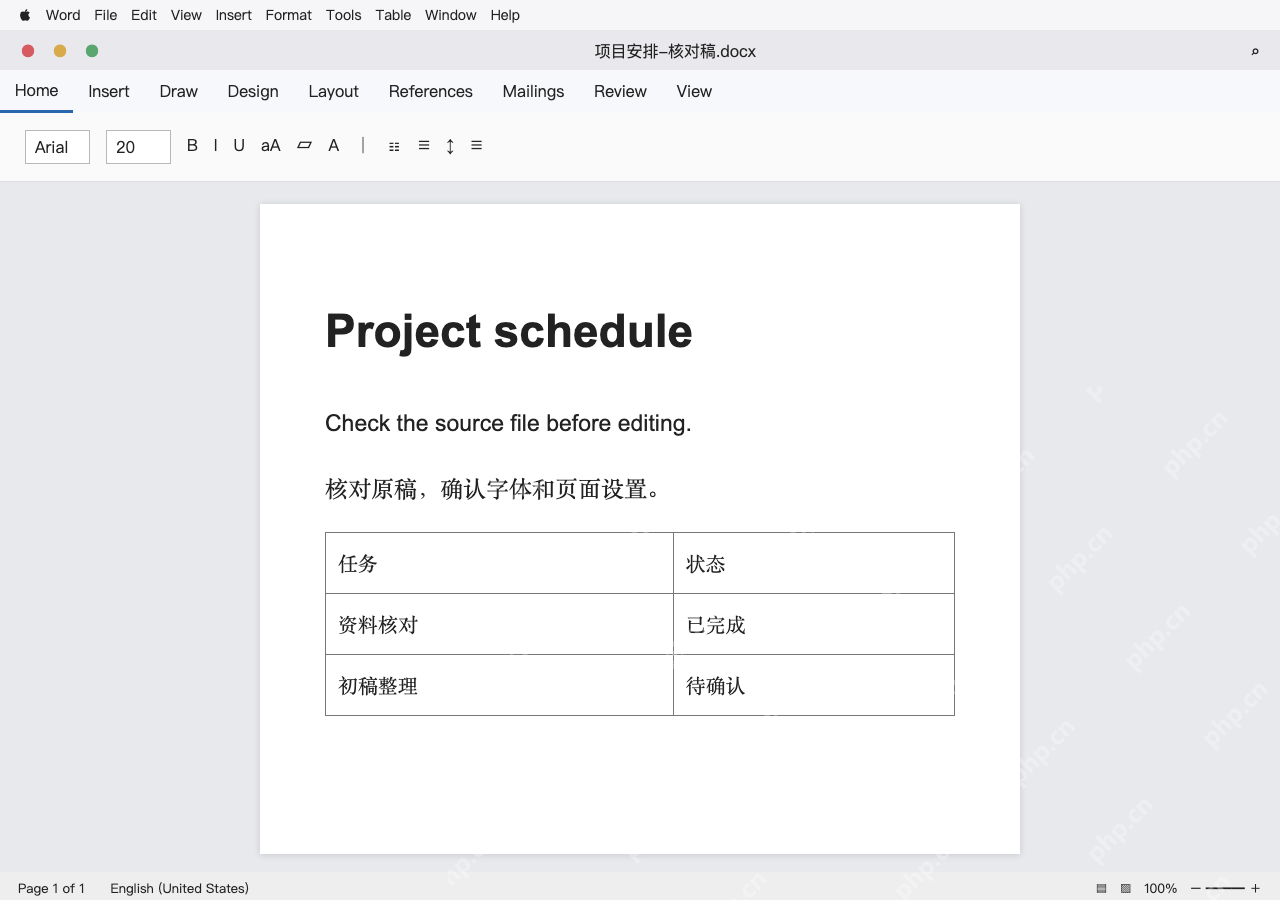Switch to the Draw ribbon tab
The image size is (1280, 900).
click(x=179, y=91)
